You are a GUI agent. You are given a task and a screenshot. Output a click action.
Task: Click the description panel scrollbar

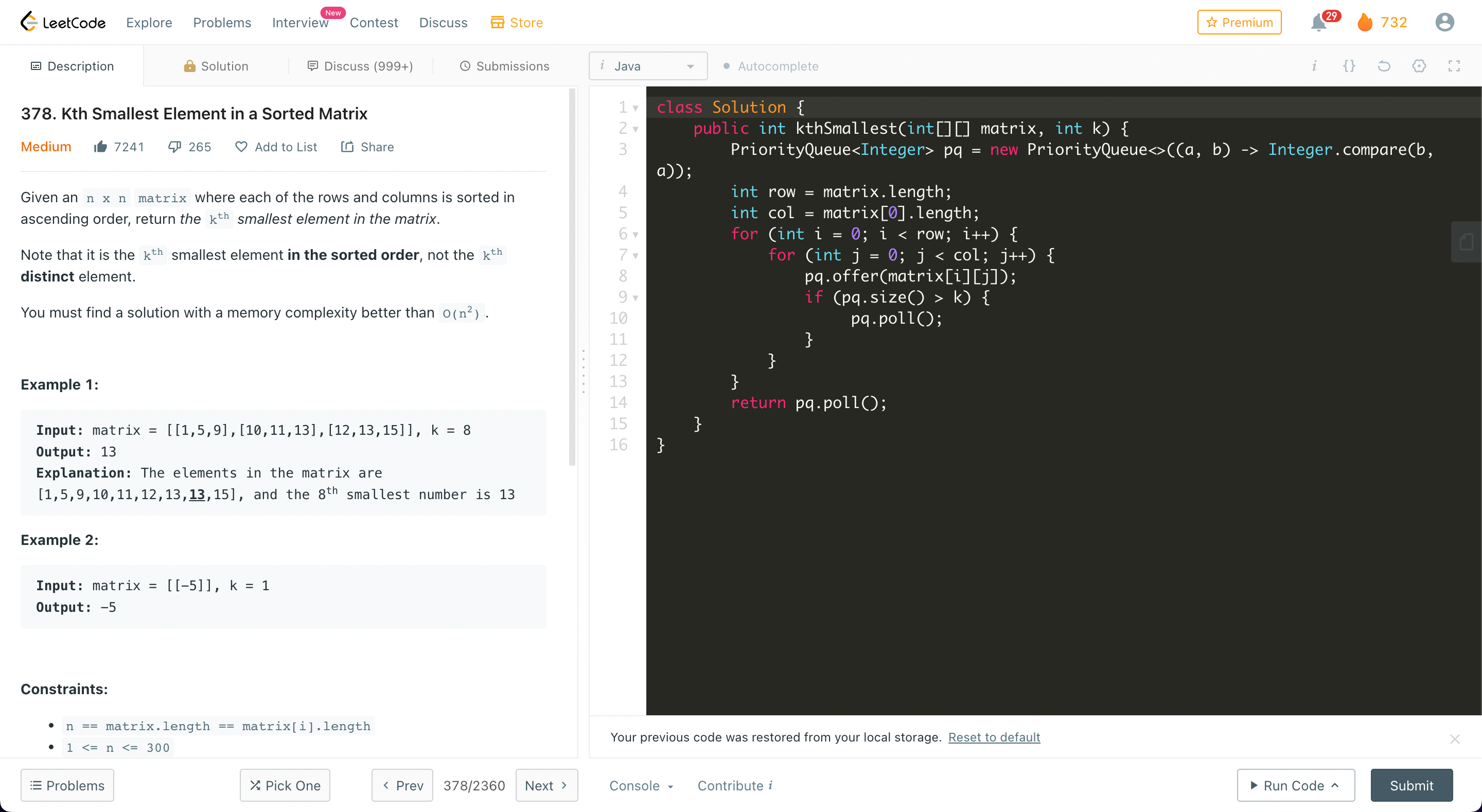tap(572, 276)
